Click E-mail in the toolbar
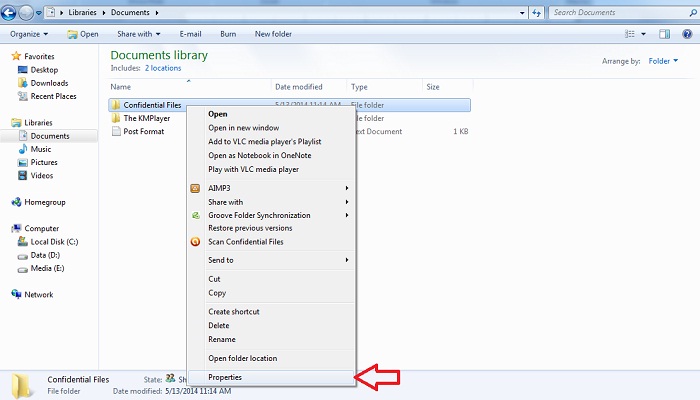This screenshot has height=400, width=700. click(x=191, y=34)
